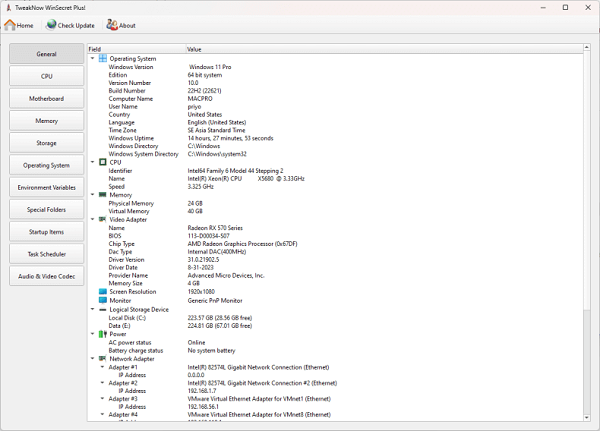The width and height of the screenshot is (600, 431).
Task: Open Task Scheduler section
Action: pos(46,254)
